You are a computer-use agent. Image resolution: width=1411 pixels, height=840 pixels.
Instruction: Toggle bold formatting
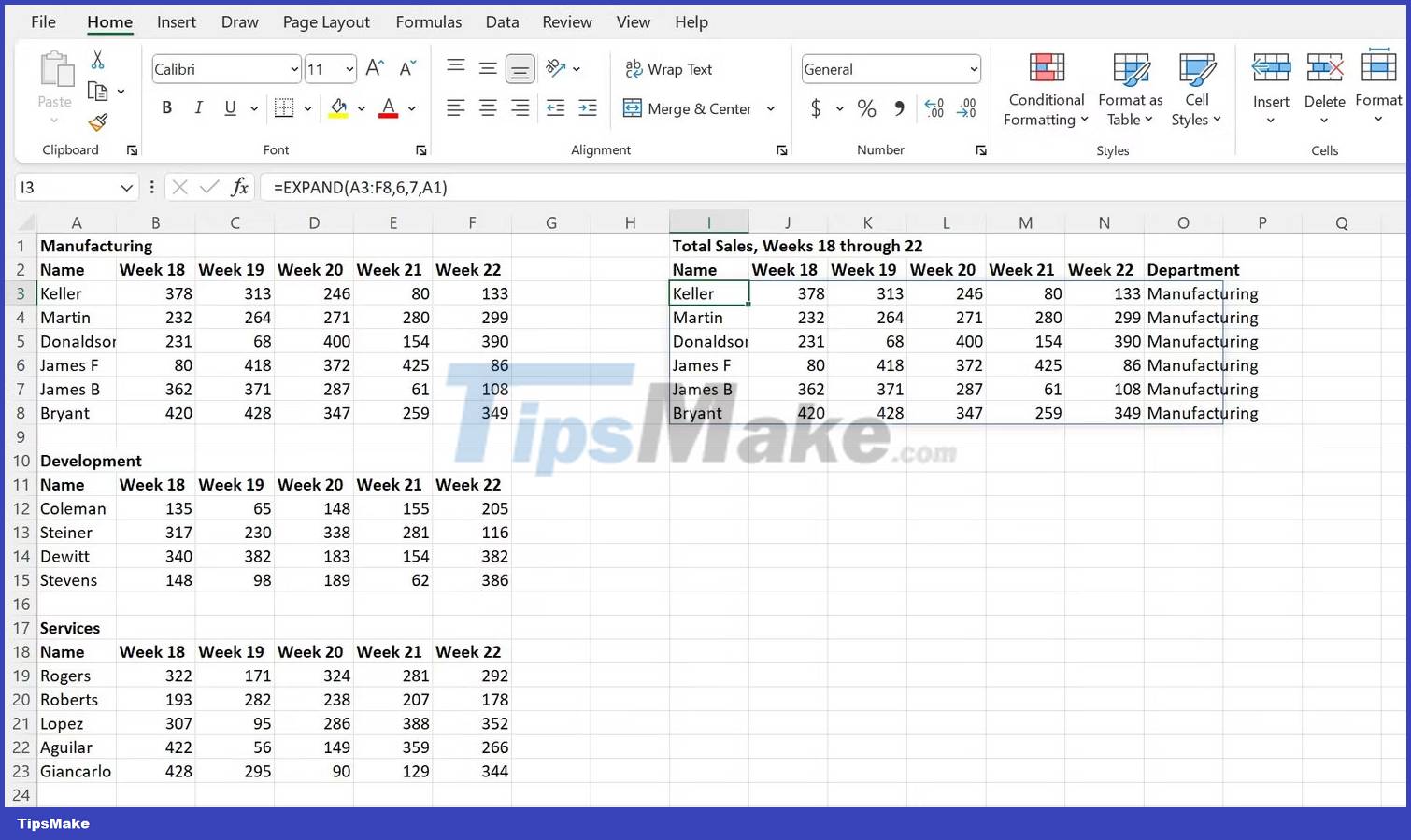166,107
